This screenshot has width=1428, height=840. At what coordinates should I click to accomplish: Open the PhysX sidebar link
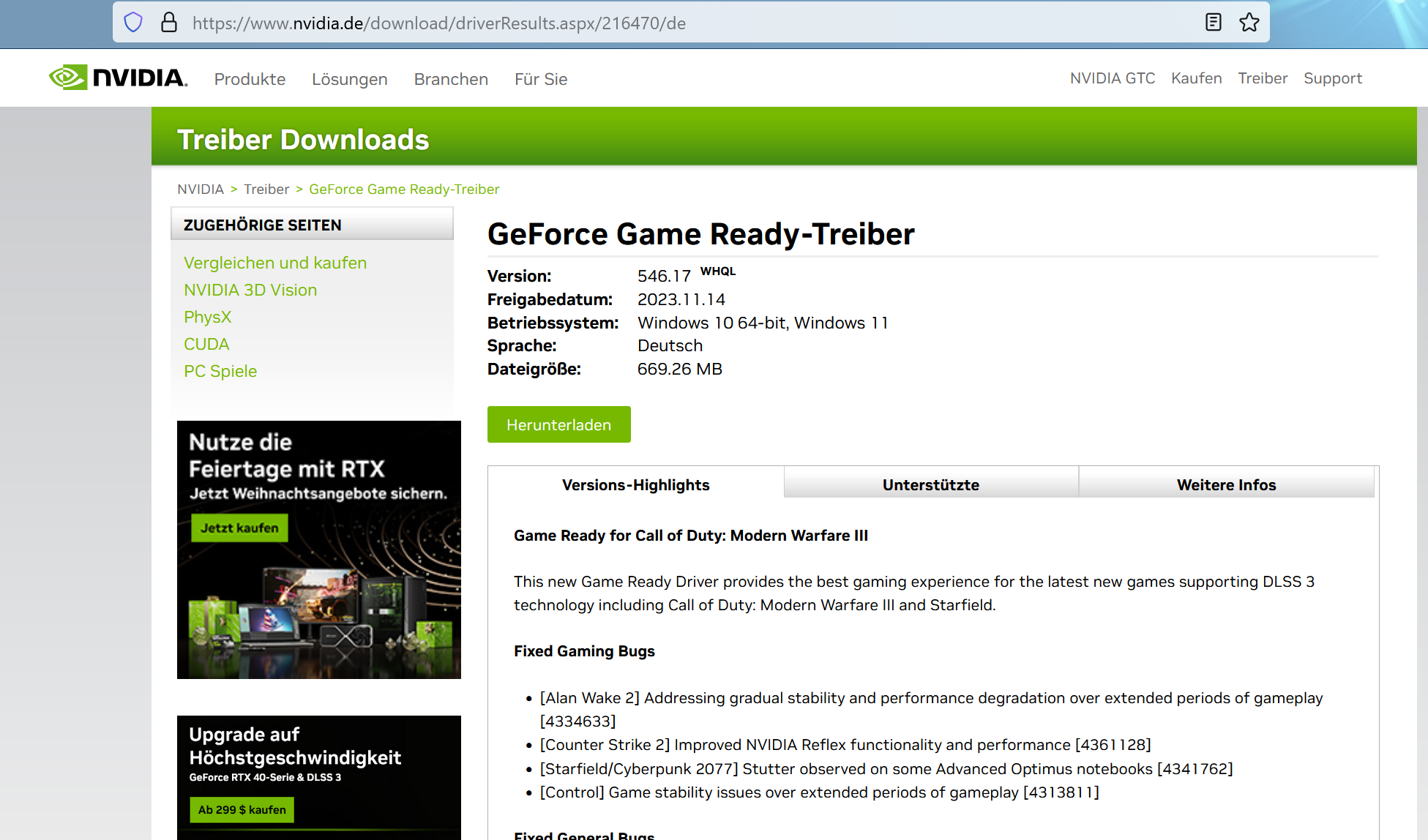[207, 317]
